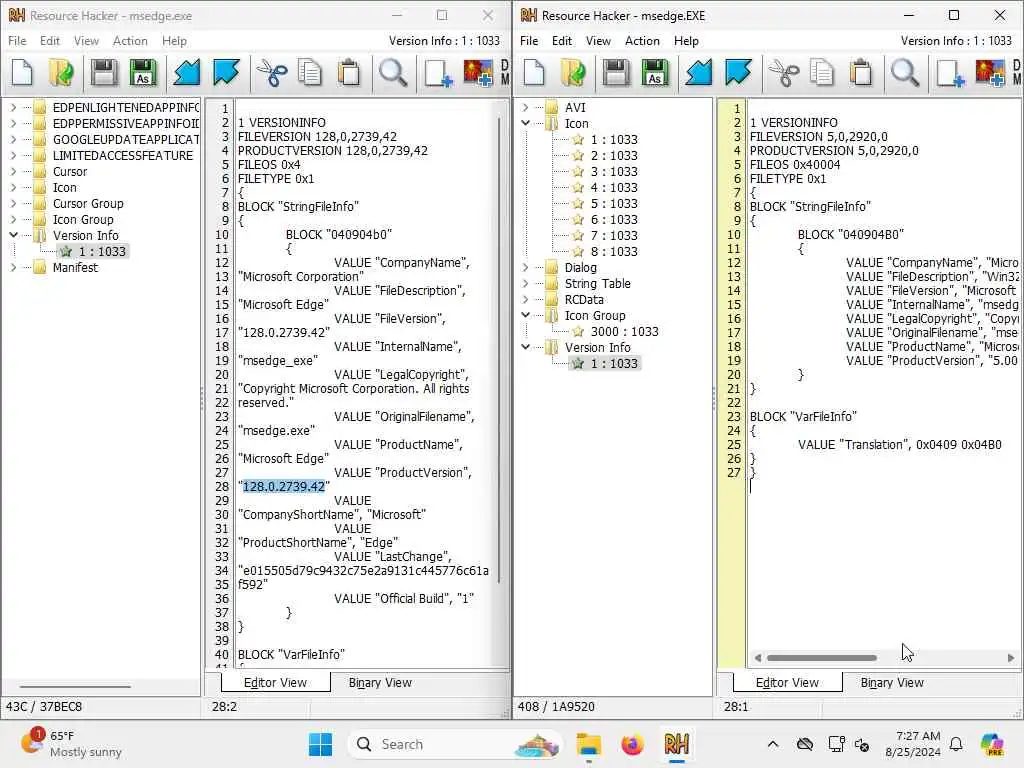Open File menu in left window
Screen dimensions: 1024x768
[17, 40]
